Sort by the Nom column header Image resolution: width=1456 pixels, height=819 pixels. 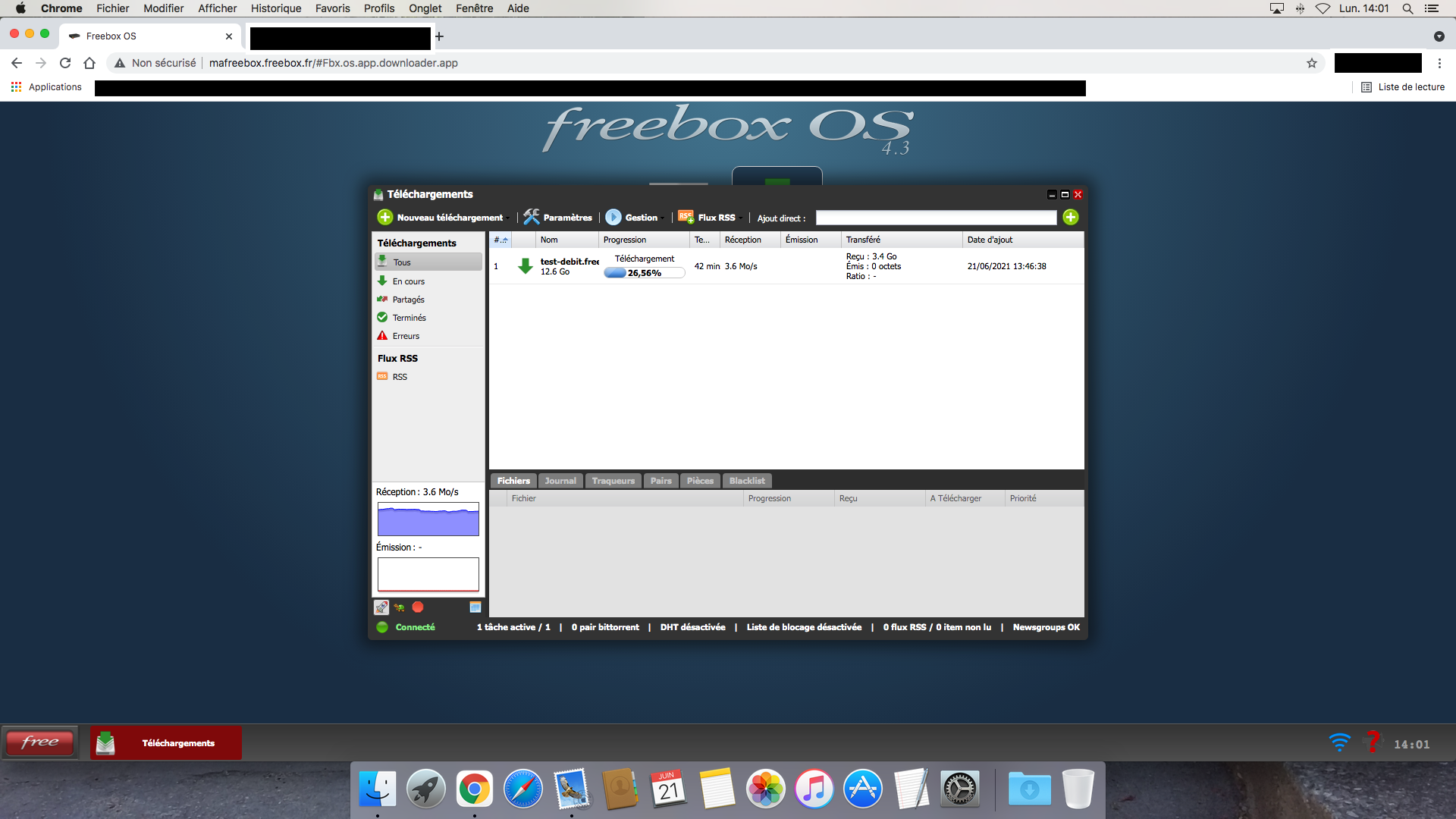tap(566, 240)
